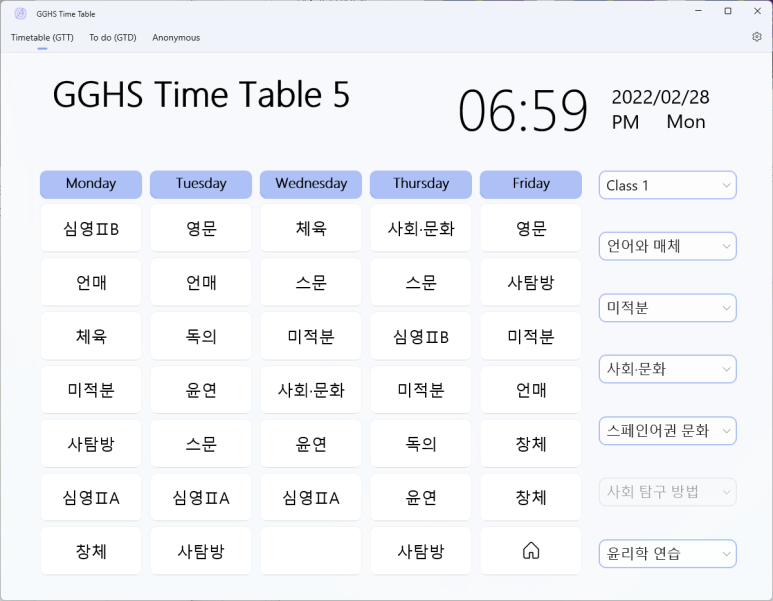This screenshot has height=601, width=773.
Task: Click Wednesday's 체육 cell
Action: pos(311,228)
